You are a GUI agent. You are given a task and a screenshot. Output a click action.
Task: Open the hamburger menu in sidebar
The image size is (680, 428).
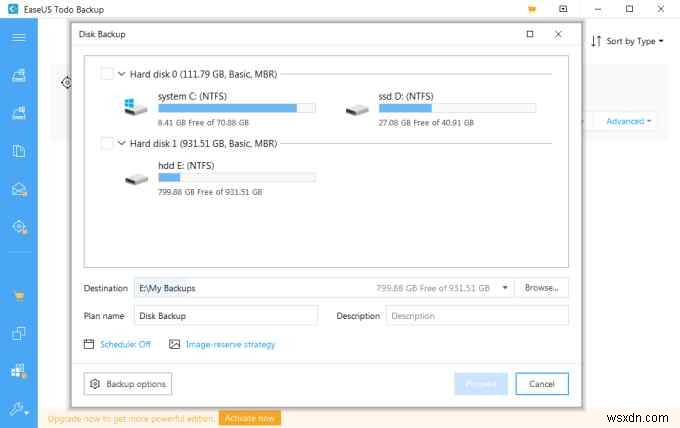[19, 38]
